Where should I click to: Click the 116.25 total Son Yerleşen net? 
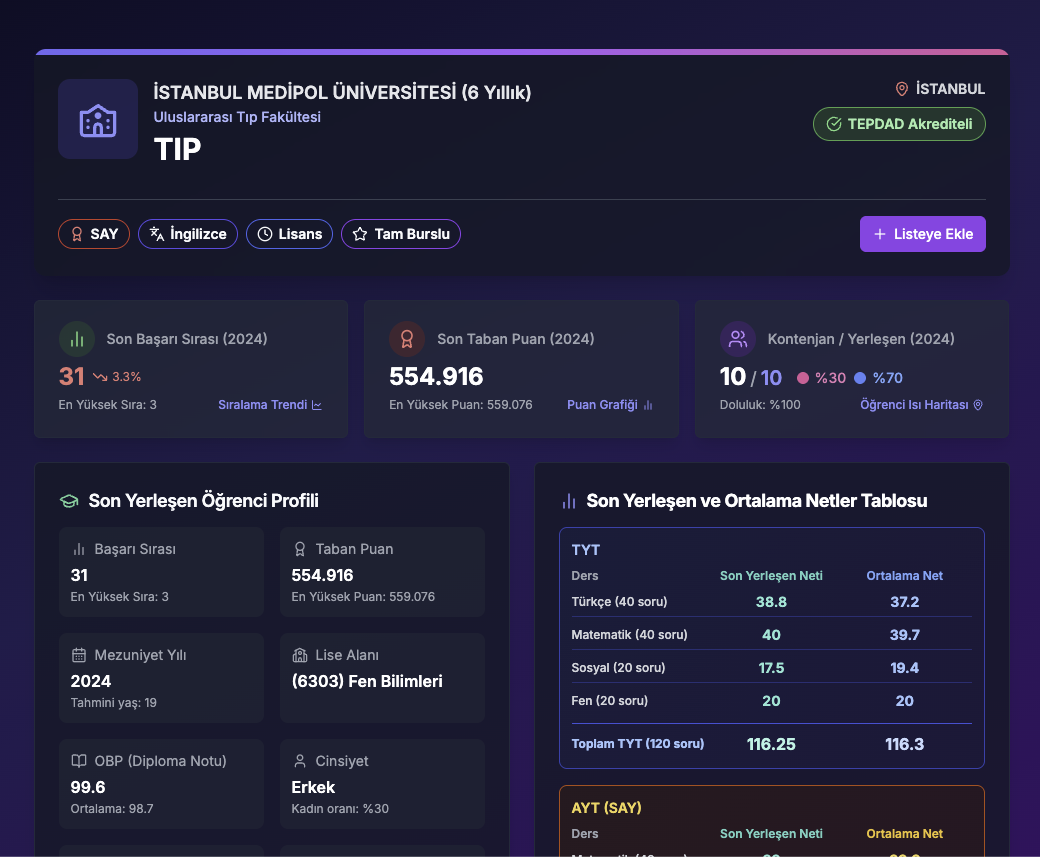771,744
